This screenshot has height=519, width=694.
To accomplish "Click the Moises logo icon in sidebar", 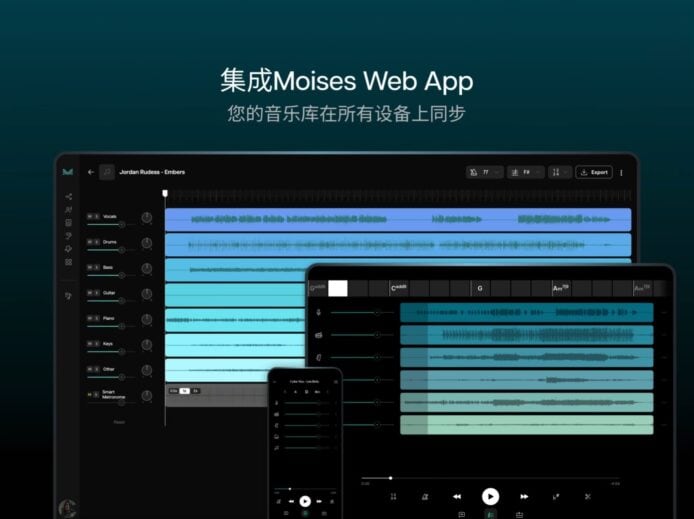I will point(68,172).
